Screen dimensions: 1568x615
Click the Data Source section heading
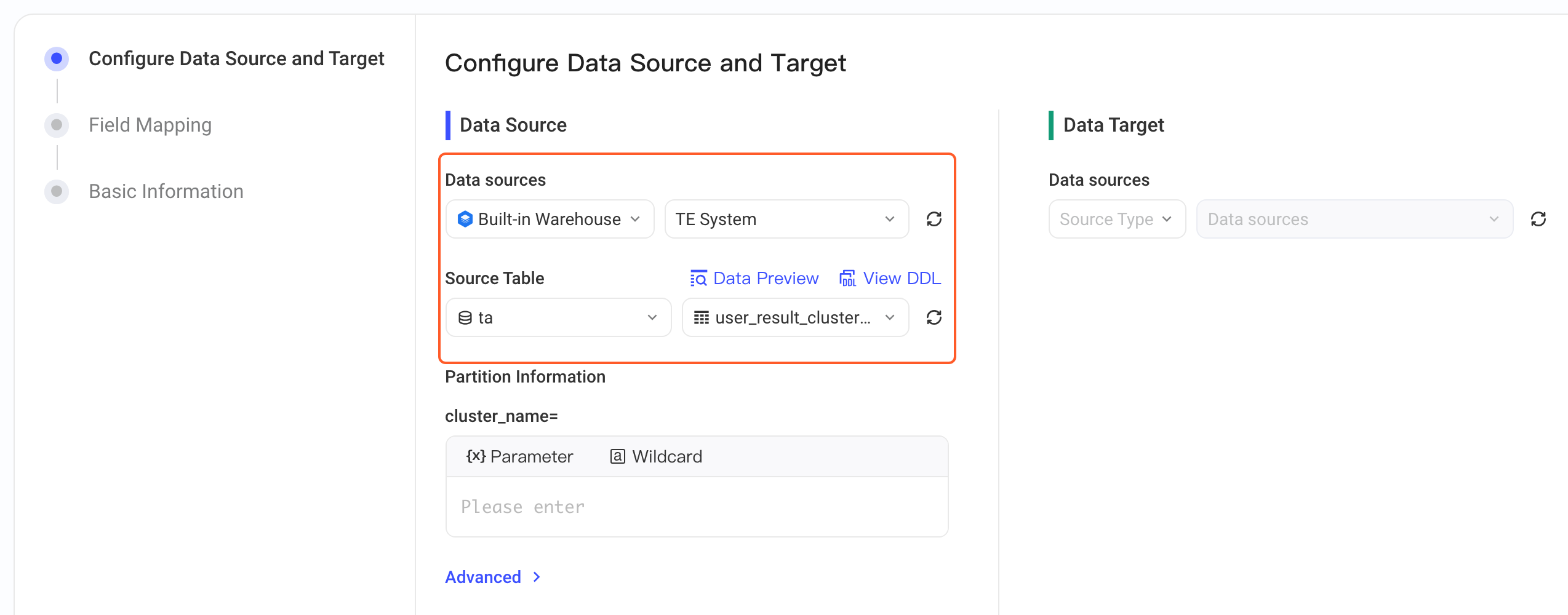513,125
